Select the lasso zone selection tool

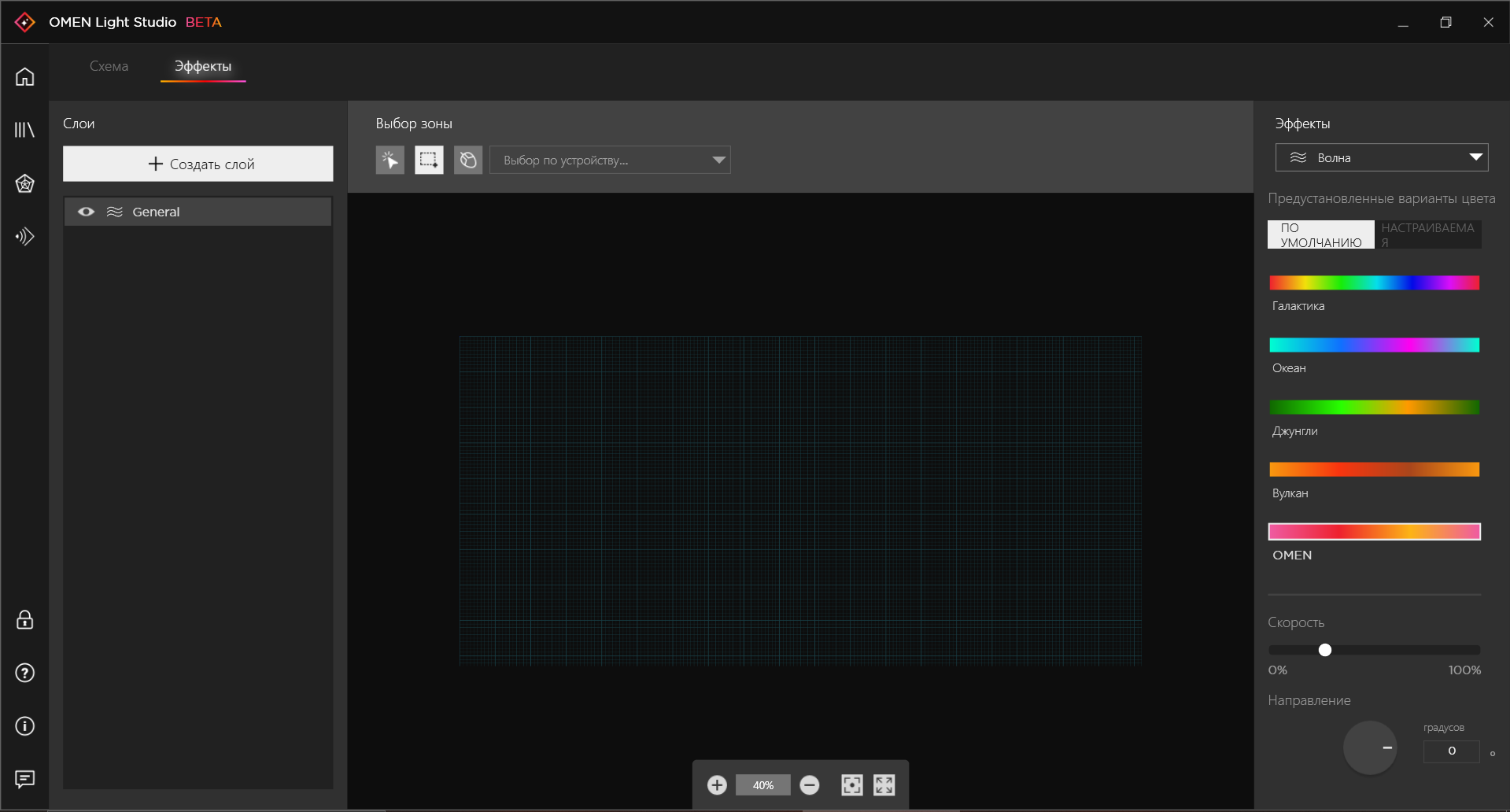point(468,161)
